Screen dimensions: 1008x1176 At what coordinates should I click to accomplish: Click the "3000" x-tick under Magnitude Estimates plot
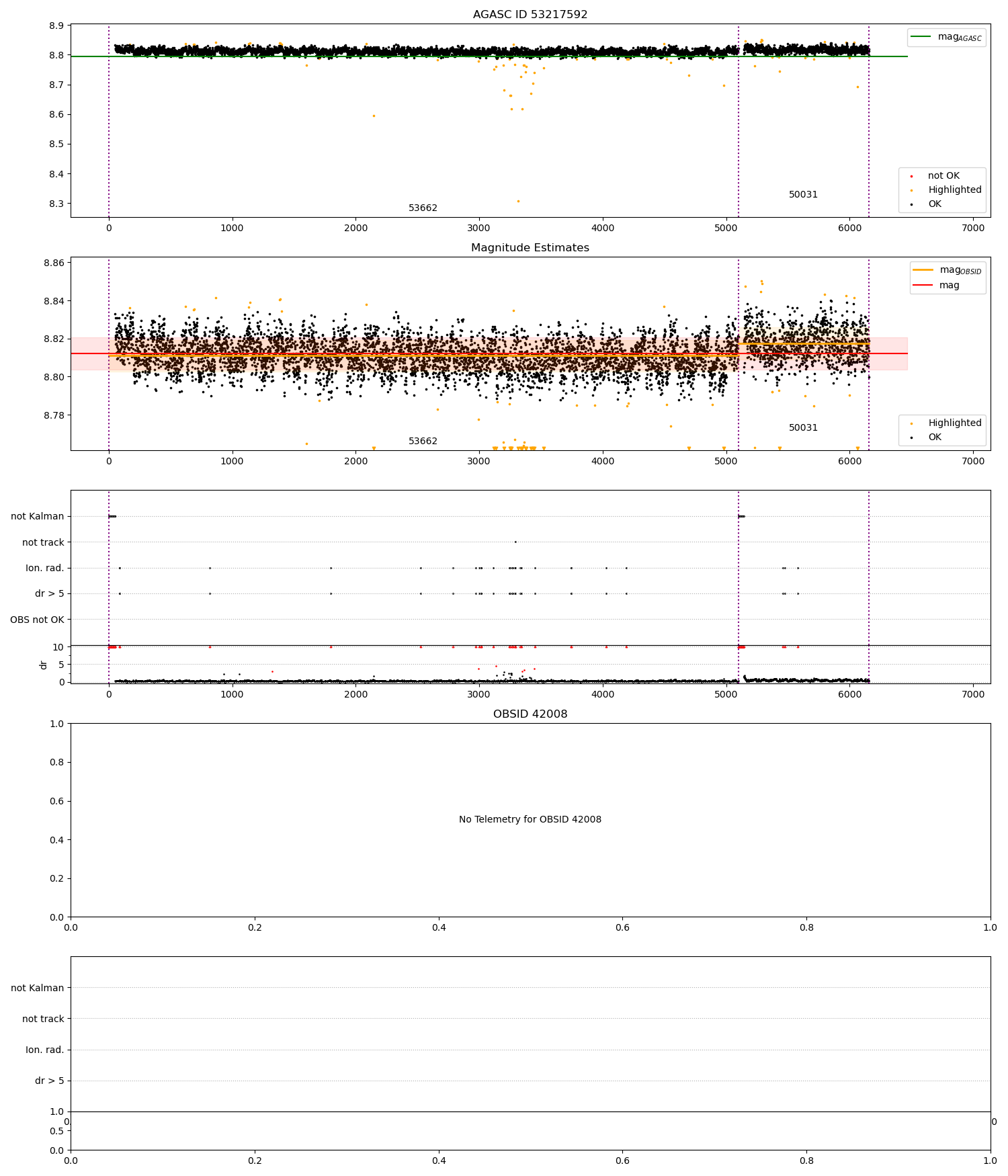479,461
